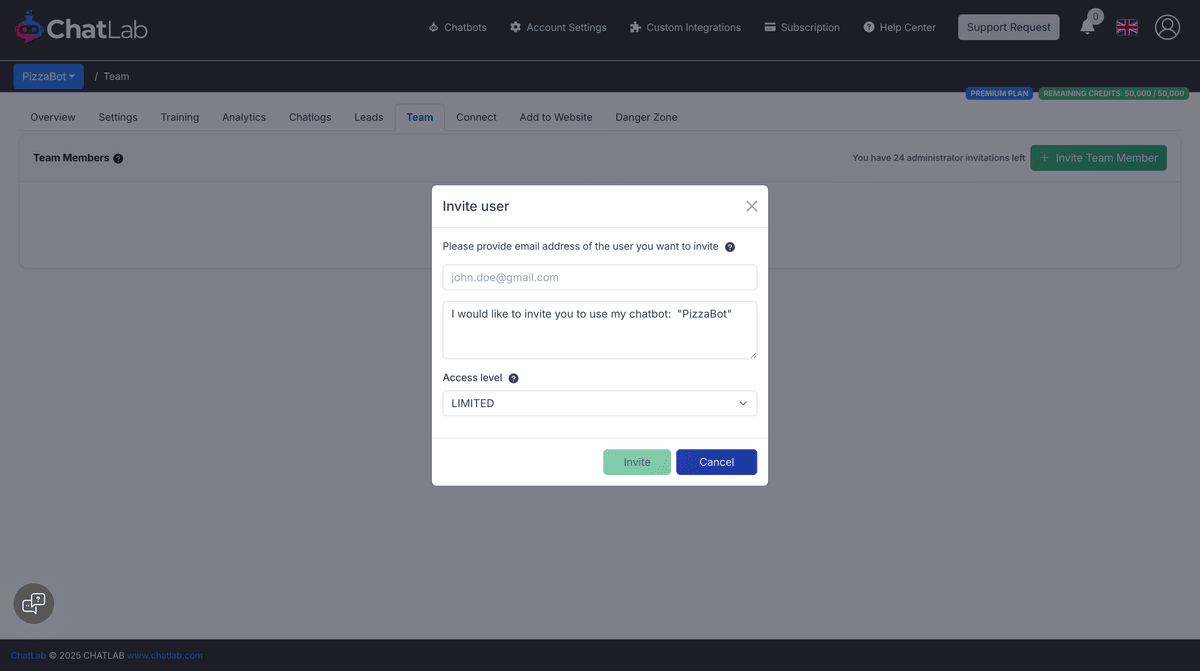This screenshot has width=1200, height=671.
Task: Click the Invite button in the dialog
Action: [x=637, y=461]
